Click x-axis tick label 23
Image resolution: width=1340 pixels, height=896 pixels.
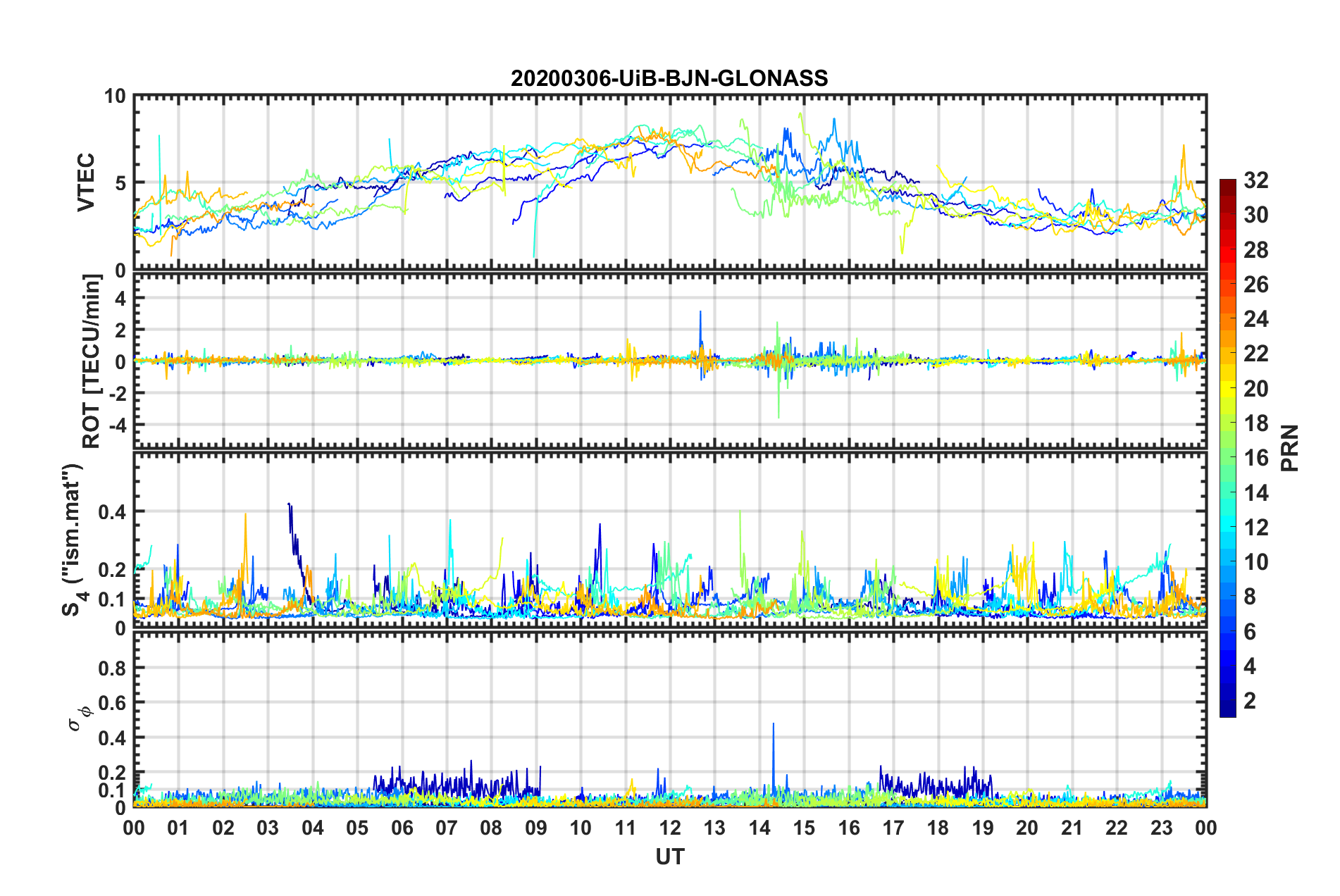pos(1161,828)
